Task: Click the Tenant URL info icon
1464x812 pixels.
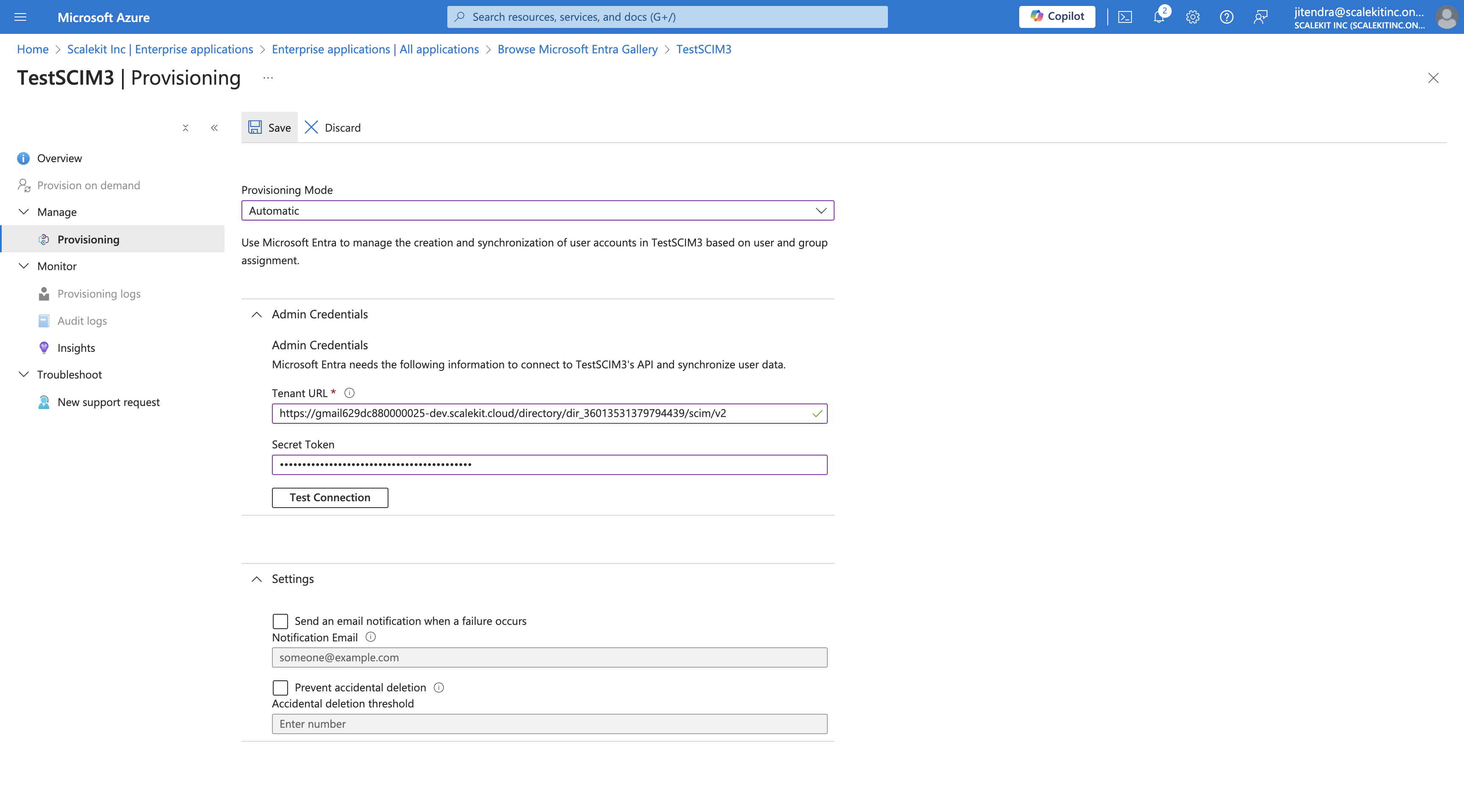Action: (x=349, y=393)
